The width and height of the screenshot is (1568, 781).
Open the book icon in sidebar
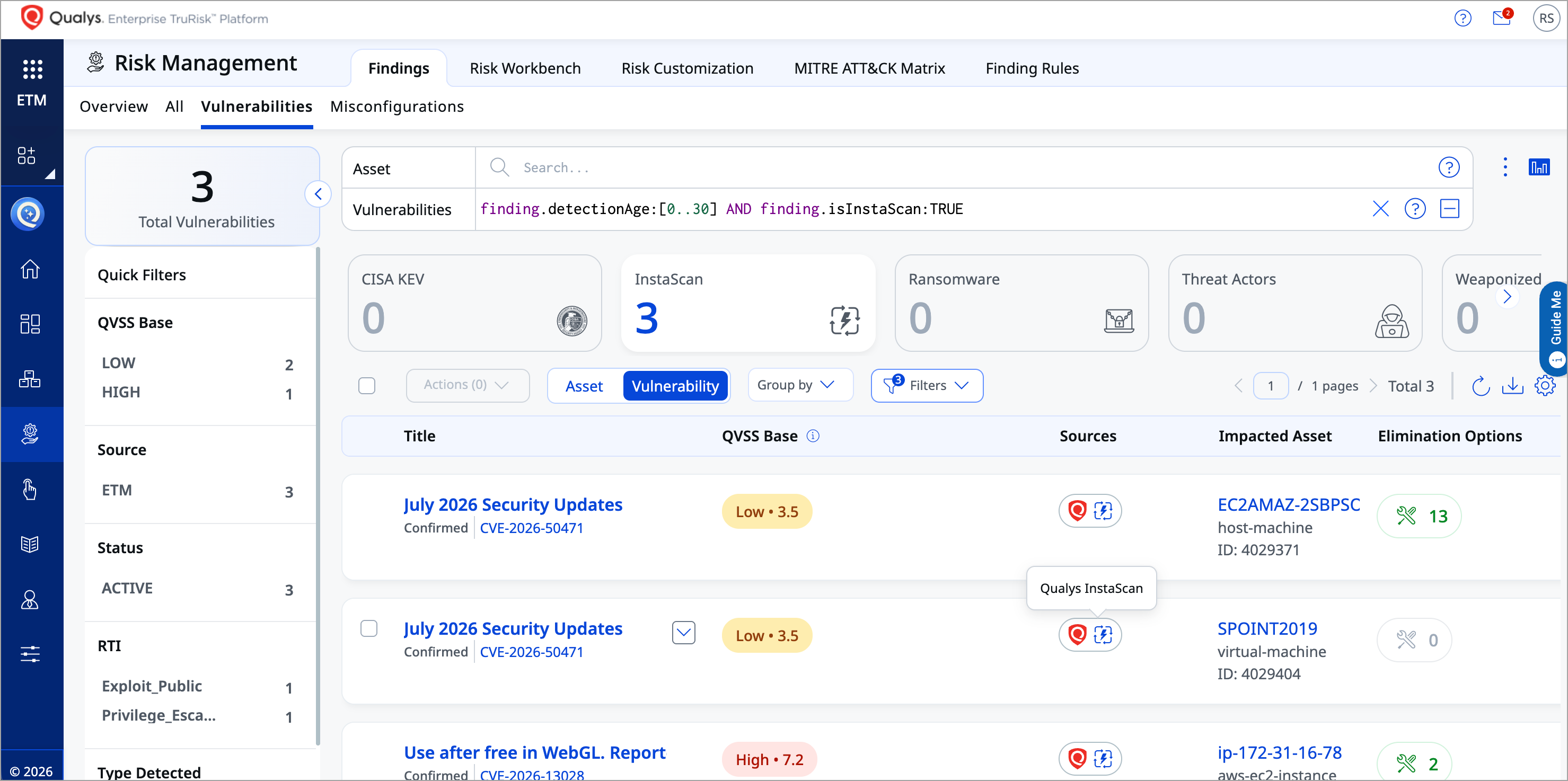(30, 544)
